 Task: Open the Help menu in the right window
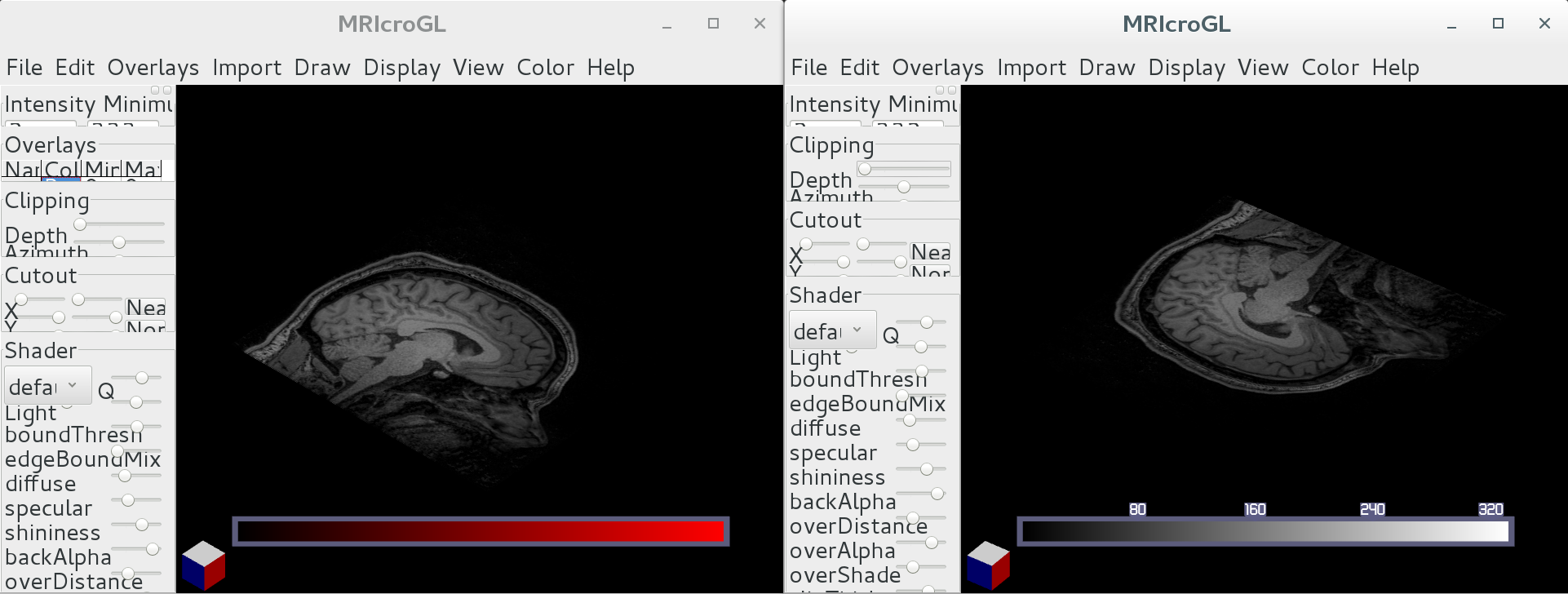click(1395, 68)
